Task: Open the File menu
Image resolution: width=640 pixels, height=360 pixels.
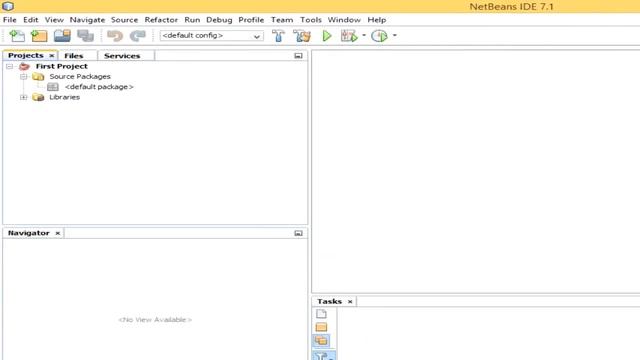Action: (x=10, y=20)
